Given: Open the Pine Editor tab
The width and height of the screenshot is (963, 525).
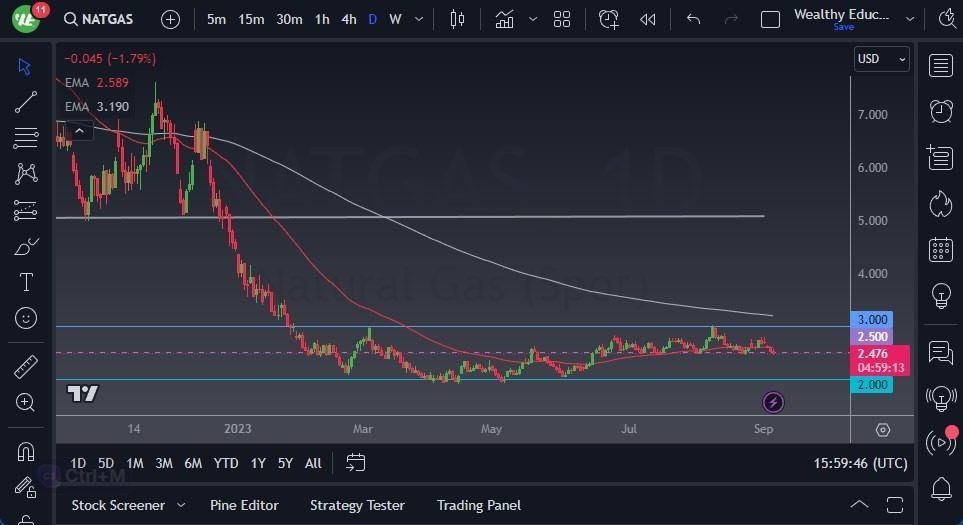Looking at the screenshot, I should (x=244, y=505).
